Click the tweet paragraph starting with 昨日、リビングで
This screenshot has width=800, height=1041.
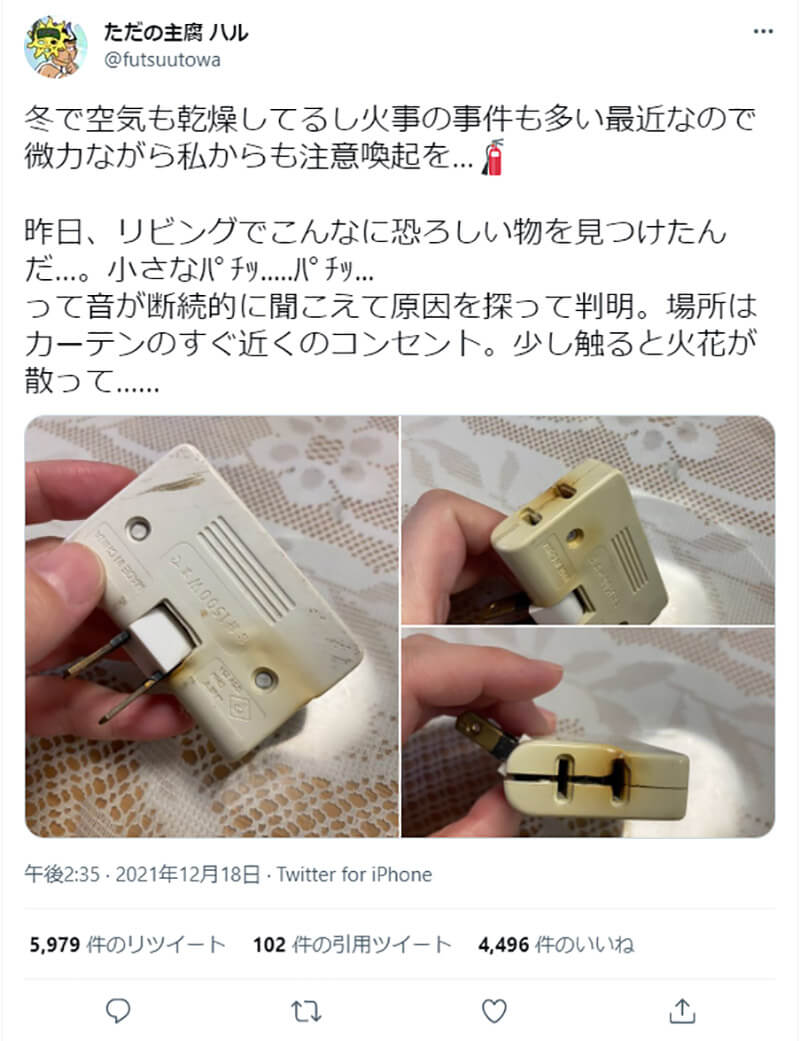coord(390,306)
